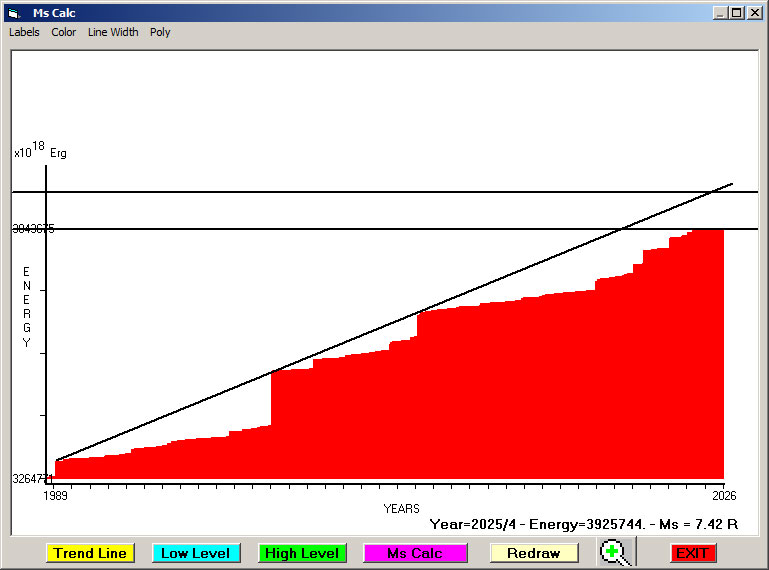Click the Ms Calc window title bar icon
The width and height of the screenshot is (769, 570).
pos(13,13)
